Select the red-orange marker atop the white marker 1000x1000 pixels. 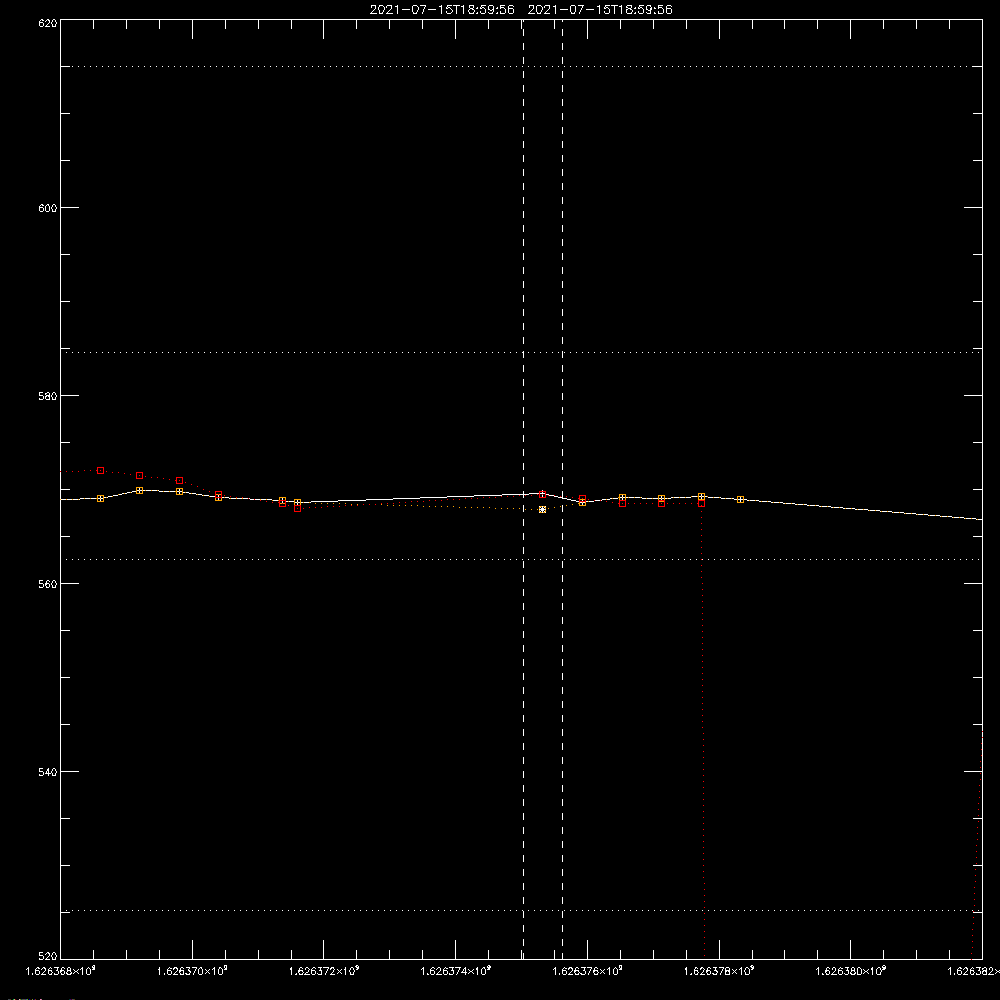pyautogui.click(x=543, y=494)
